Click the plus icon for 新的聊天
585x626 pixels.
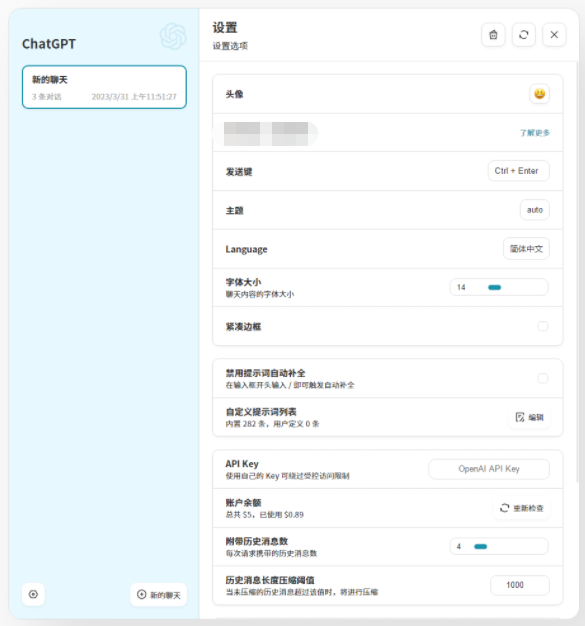[141, 594]
